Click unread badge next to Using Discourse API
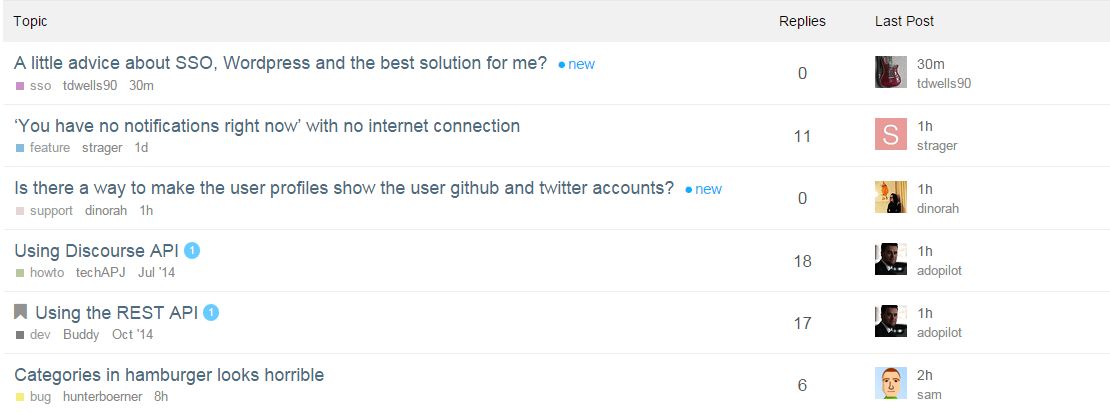This screenshot has width=1110, height=415. pyautogui.click(x=193, y=251)
